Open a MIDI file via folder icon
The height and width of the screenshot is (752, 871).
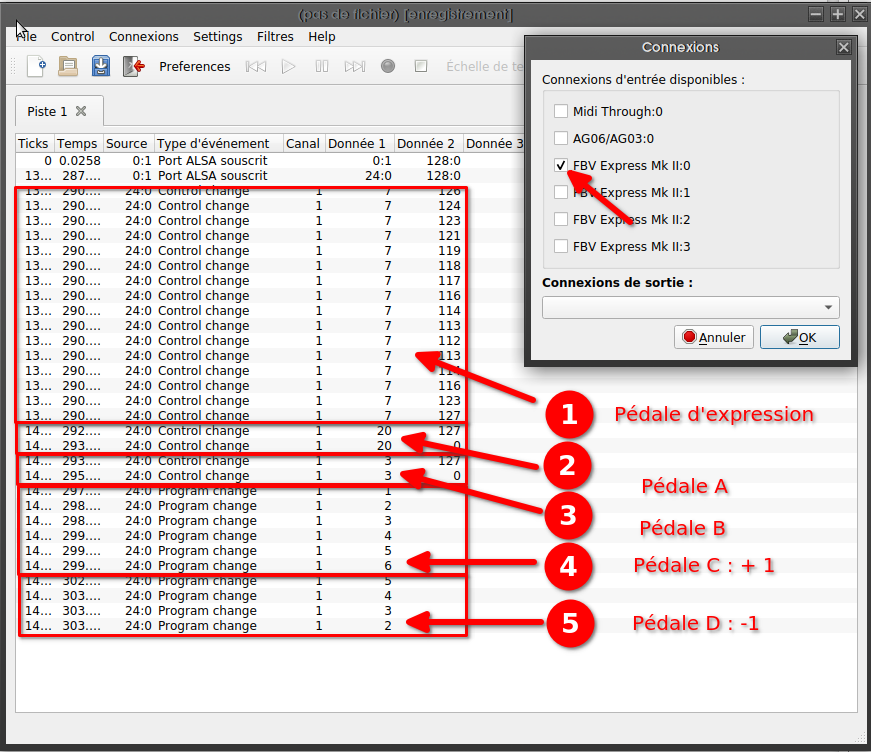click(68, 66)
